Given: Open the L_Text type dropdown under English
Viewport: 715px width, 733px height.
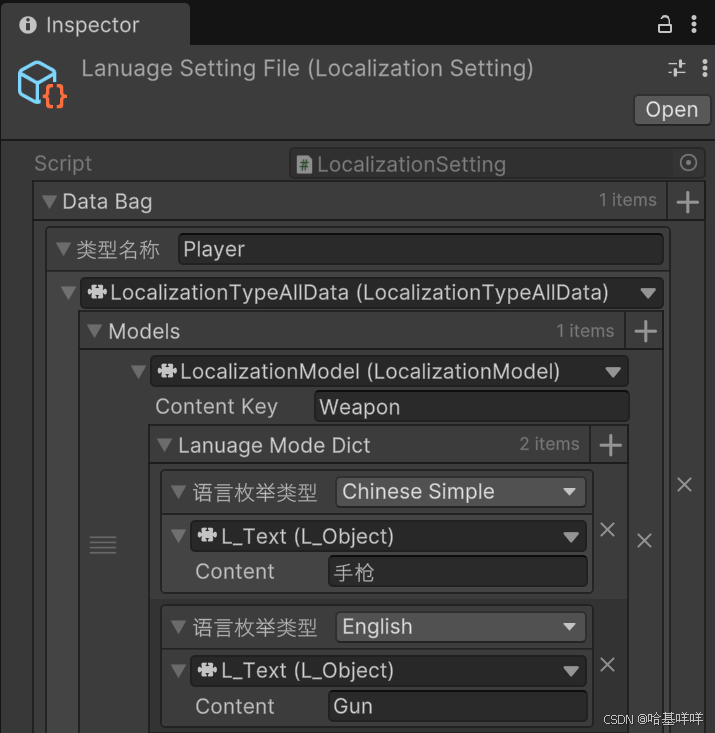Looking at the screenshot, I should (388, 670).
